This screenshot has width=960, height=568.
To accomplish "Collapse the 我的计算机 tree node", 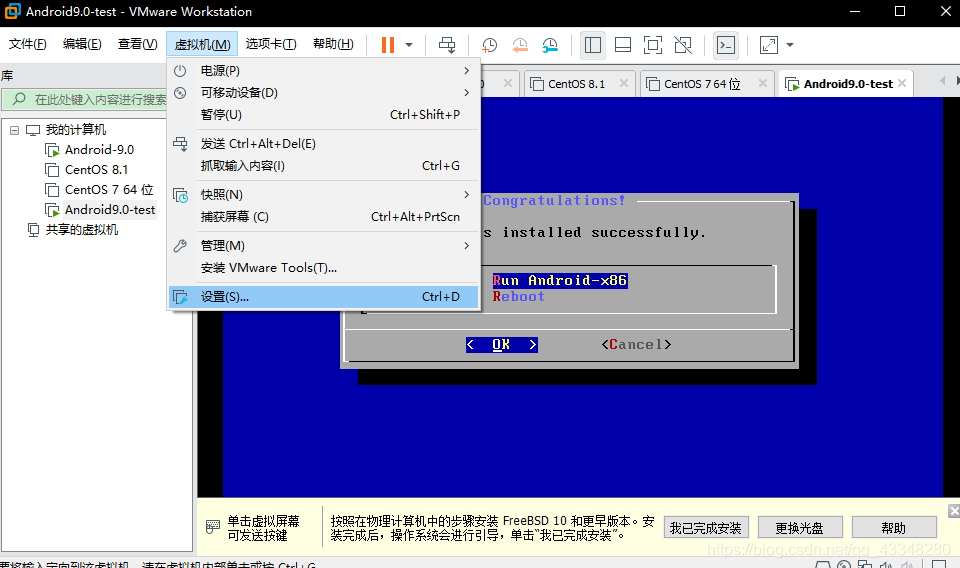I will pyautogui.click(x=15, y=130).
